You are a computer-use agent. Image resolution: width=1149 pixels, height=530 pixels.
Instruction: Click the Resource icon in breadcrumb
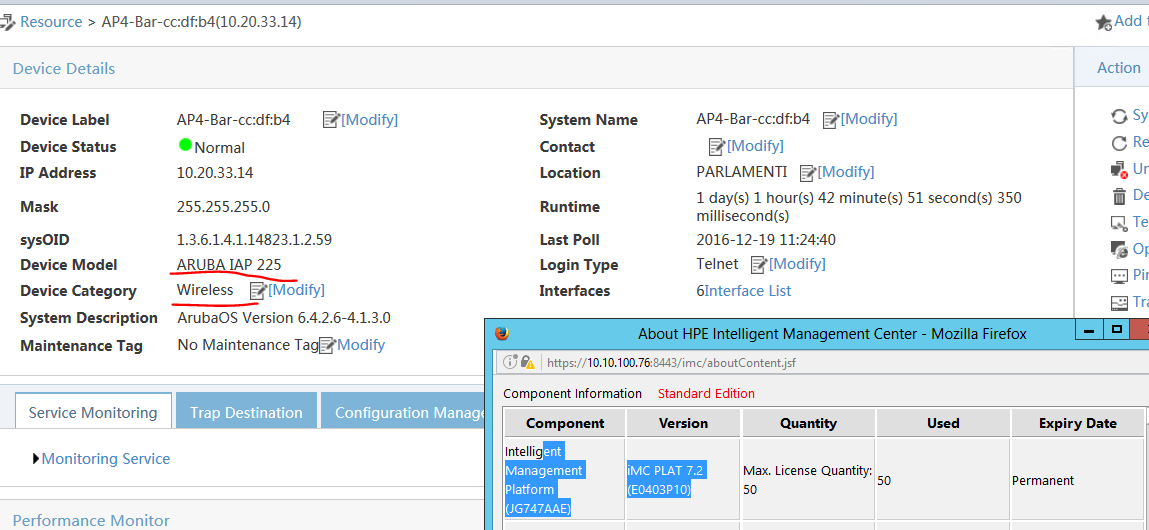coord(7,23)
